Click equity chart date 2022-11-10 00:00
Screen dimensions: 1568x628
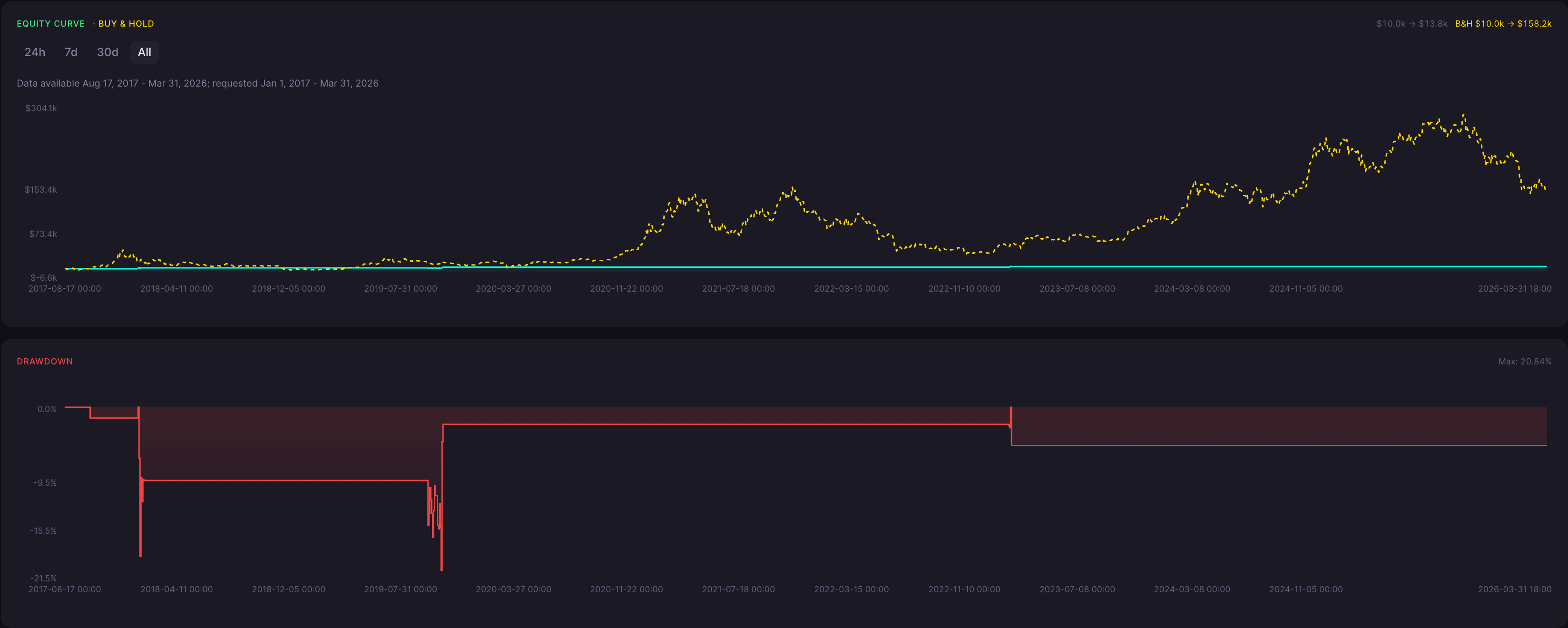[964, 288]
